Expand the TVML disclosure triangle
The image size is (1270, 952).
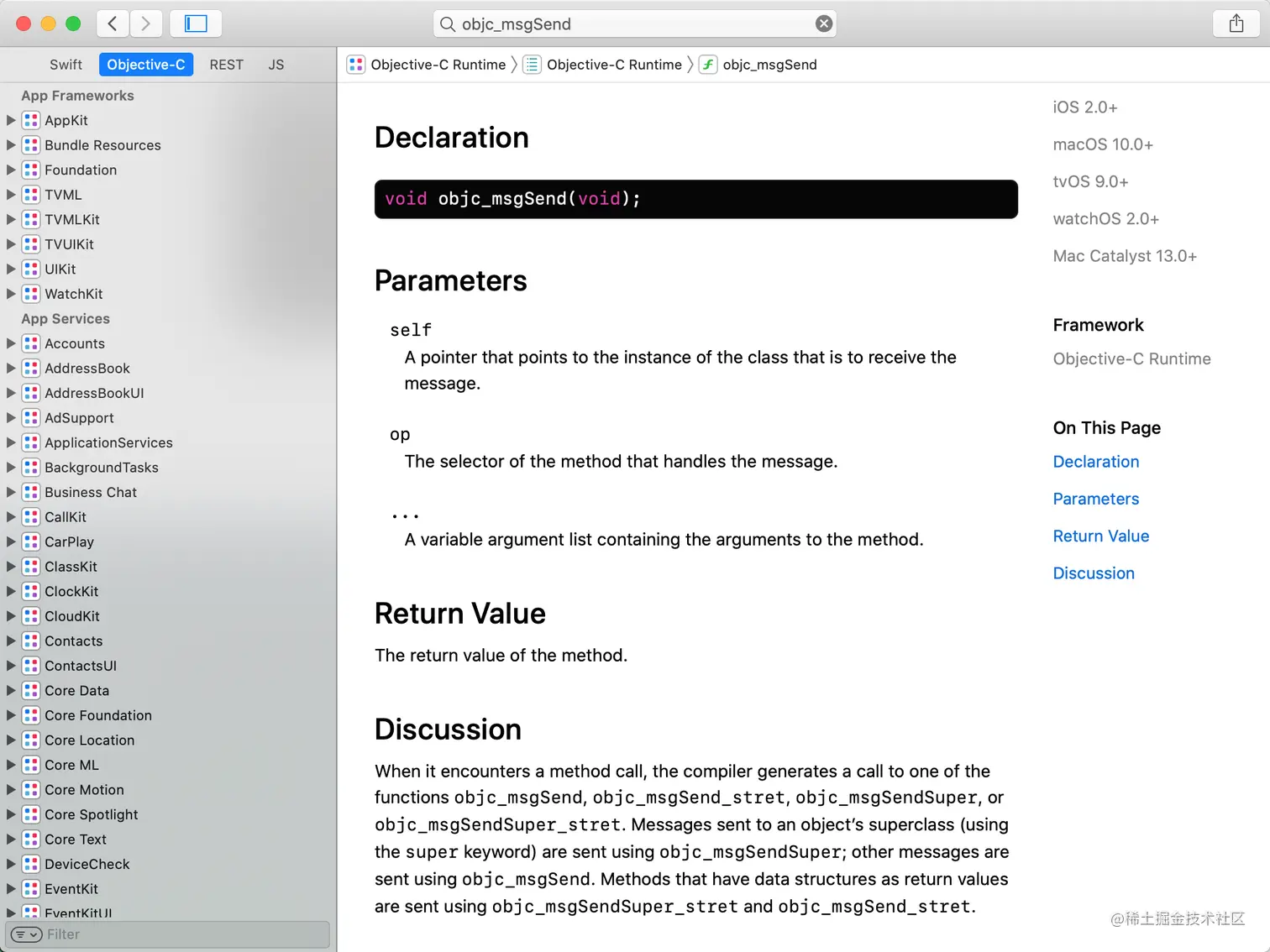click(x=11, y=195)
